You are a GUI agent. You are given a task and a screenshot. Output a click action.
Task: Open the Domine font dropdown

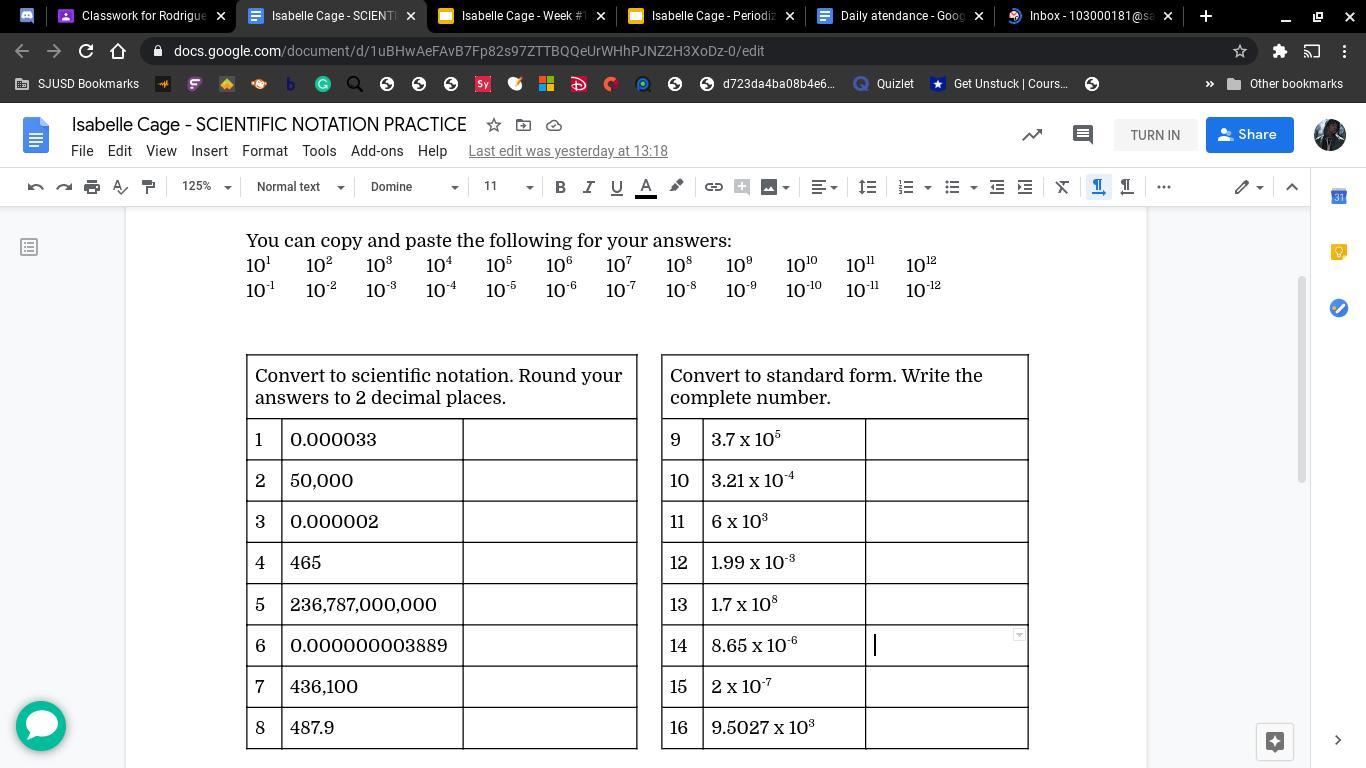413,187
